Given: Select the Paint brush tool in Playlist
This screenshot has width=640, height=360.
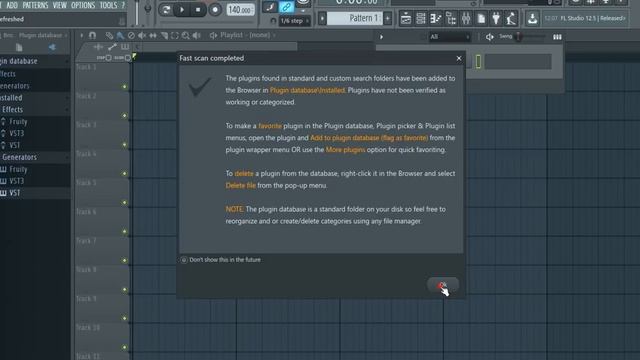Looking at the screenshot, I should 120,36.
